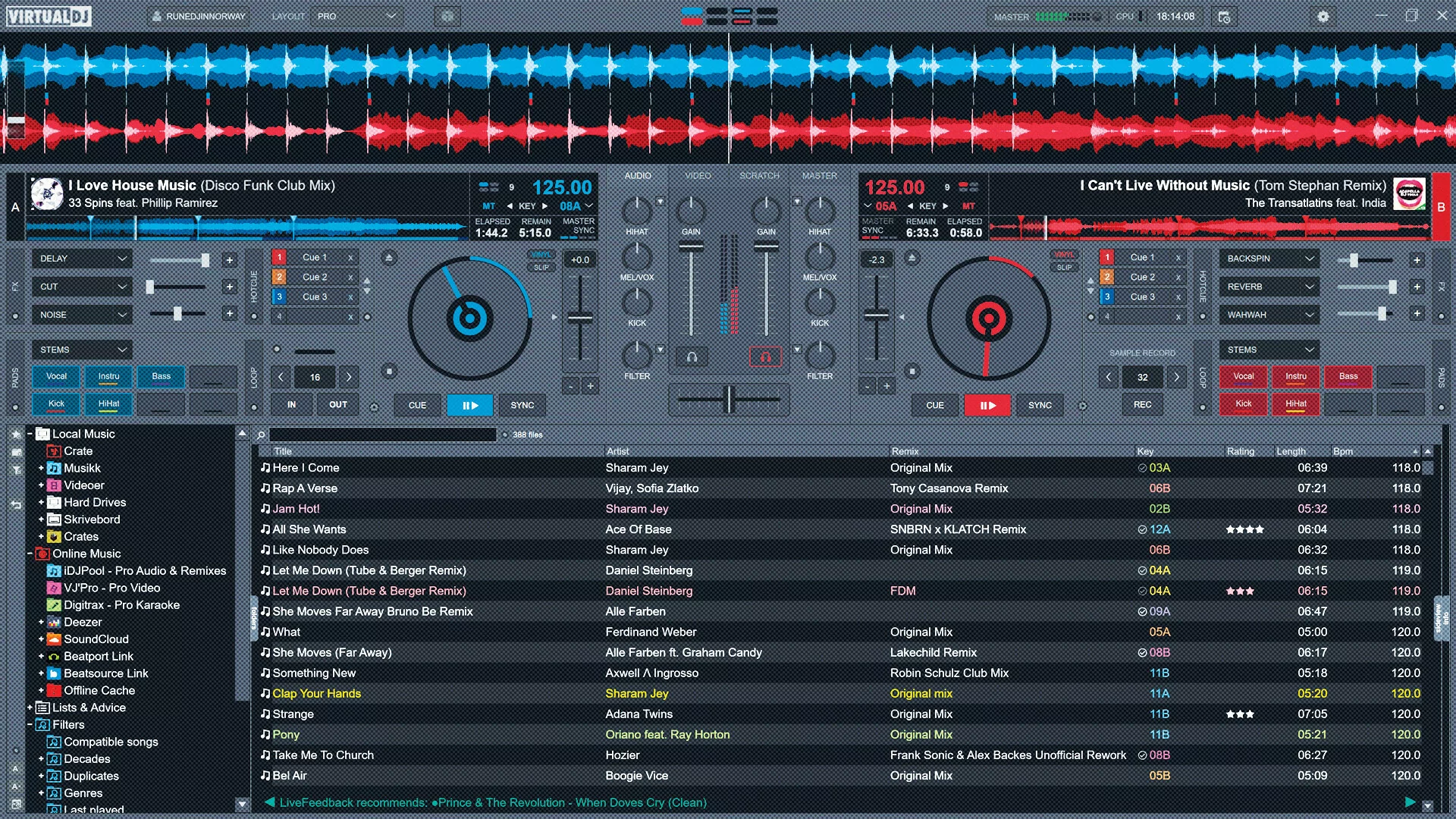
Task: Click eject icon on deck B
Action: [912, 259]
